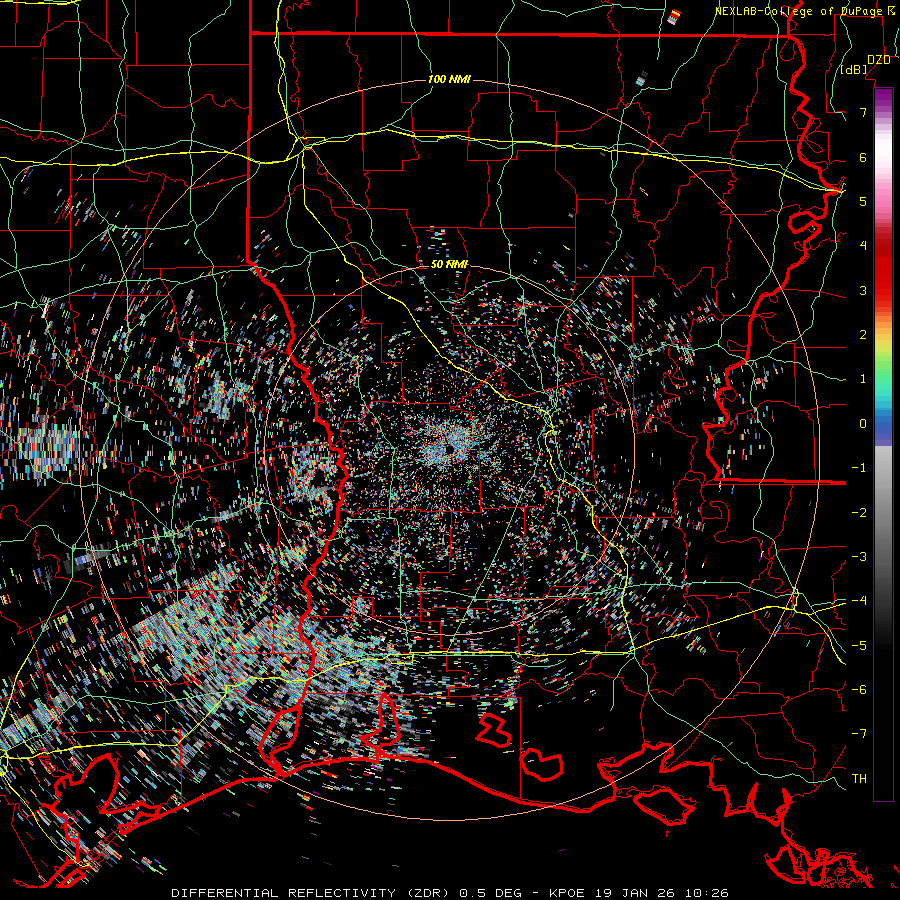This screenshot has width=900, height=900.
Task: Click the purple top of the color bar
Action: (x=883, y=98)
